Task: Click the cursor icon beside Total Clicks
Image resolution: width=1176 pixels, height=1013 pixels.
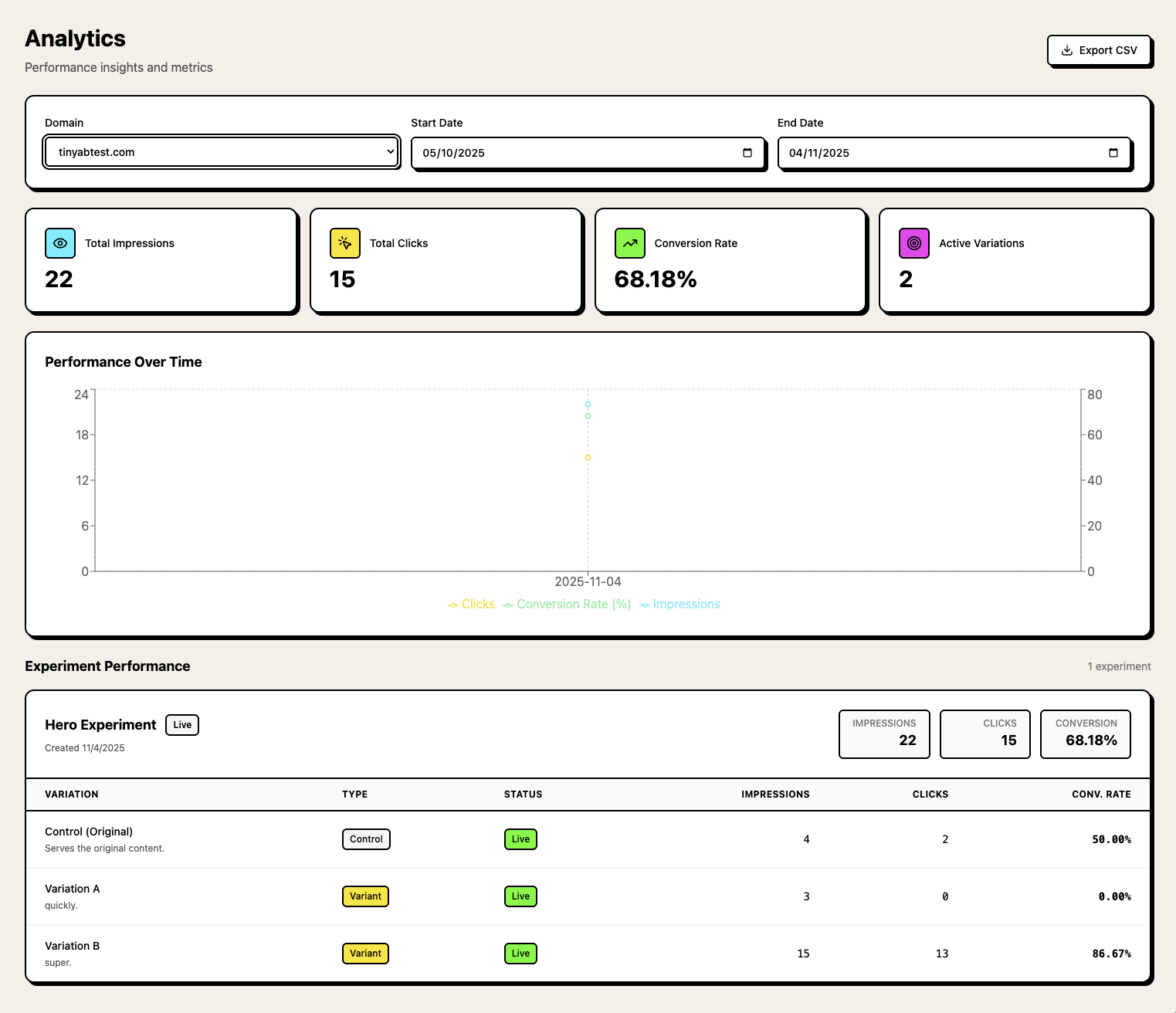Action: click(x=344, y=243)
